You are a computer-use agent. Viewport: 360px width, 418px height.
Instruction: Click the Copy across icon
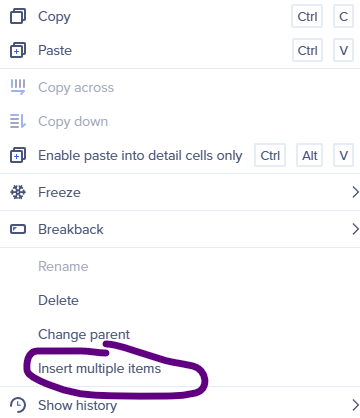[18, 87]
